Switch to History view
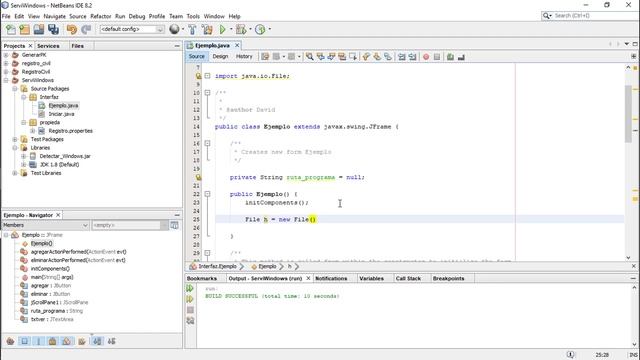640x360 pixels. [244, 56]
